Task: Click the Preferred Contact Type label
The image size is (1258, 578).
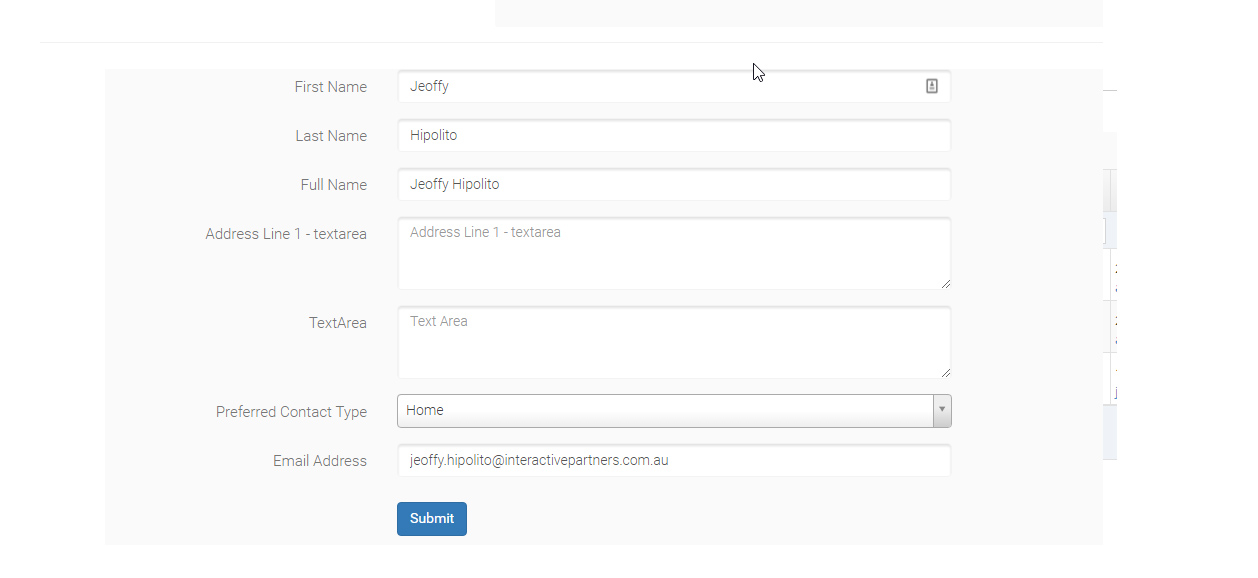Action: point(291,411)
